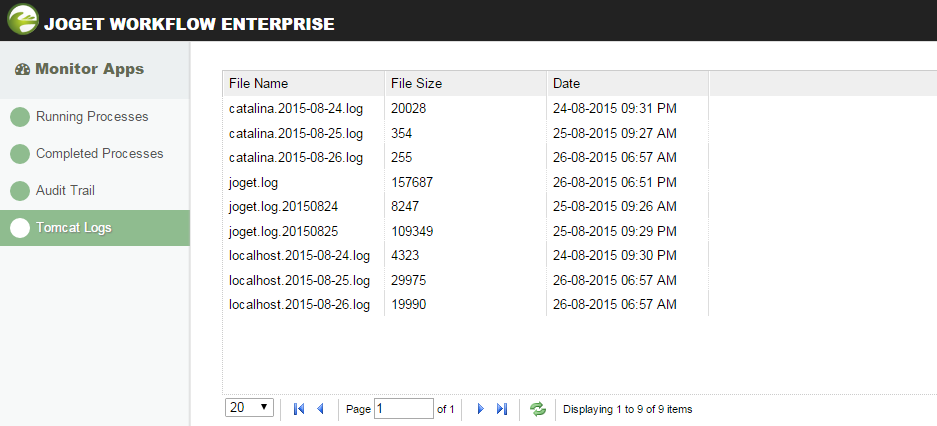The width and height of the screenshot is (937, 426).
Task: Click the Monitor Apps dashboard icon
Action: tap(22, 70)
